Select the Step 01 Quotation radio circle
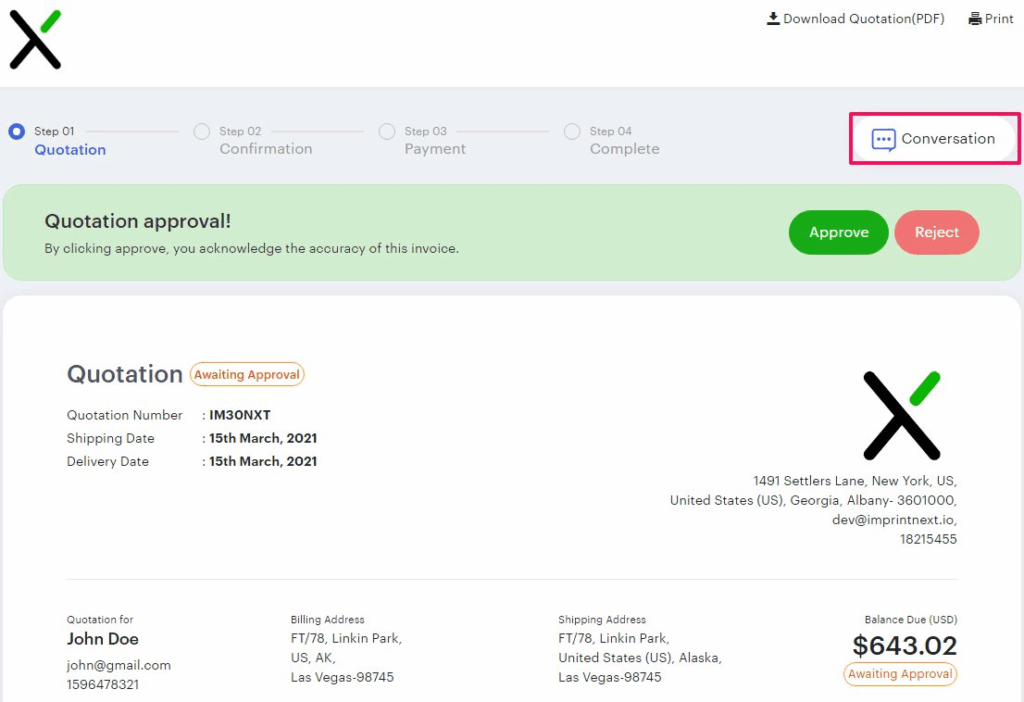This screenshot has width=1024, height=702. pyautogui.click(x=16, y=131)
